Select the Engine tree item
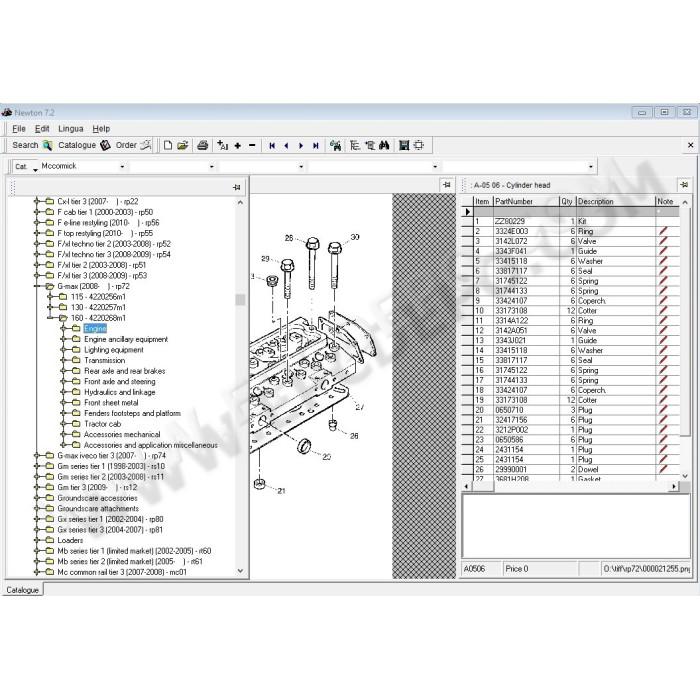The image size is (700, 700). pos(95,329)
